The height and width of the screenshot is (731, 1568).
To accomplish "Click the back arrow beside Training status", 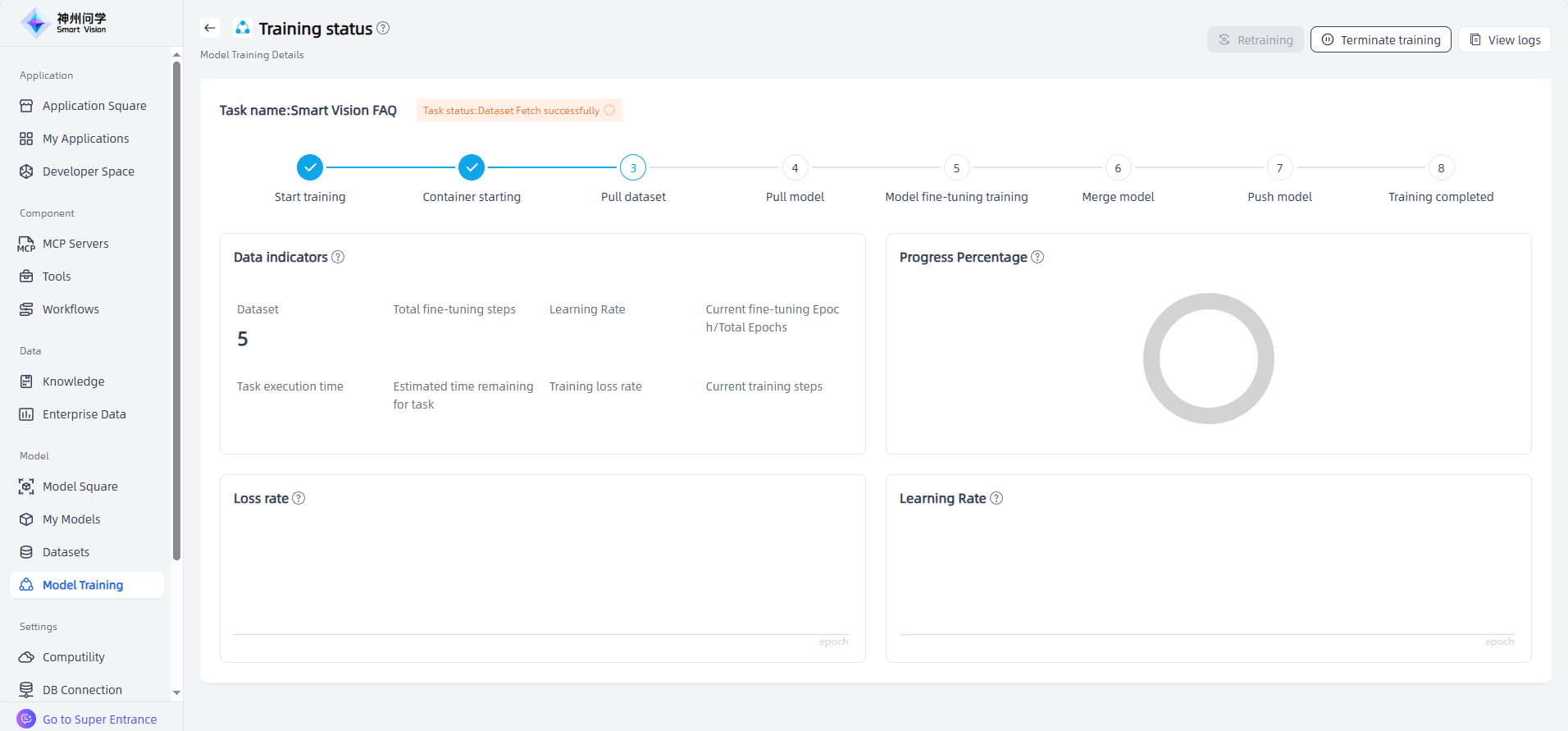I will [x=210, y=28].
